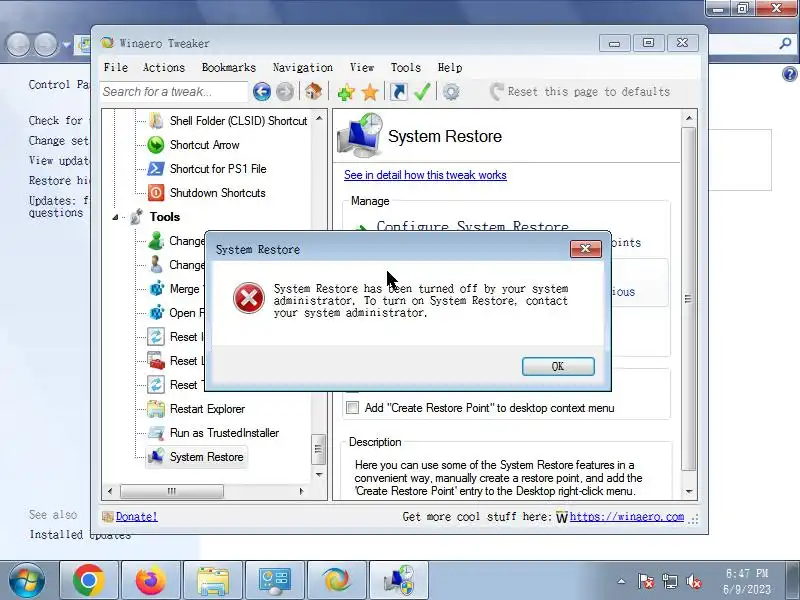
Task: Click the Search for a tweak field
Action: (173, 92)
